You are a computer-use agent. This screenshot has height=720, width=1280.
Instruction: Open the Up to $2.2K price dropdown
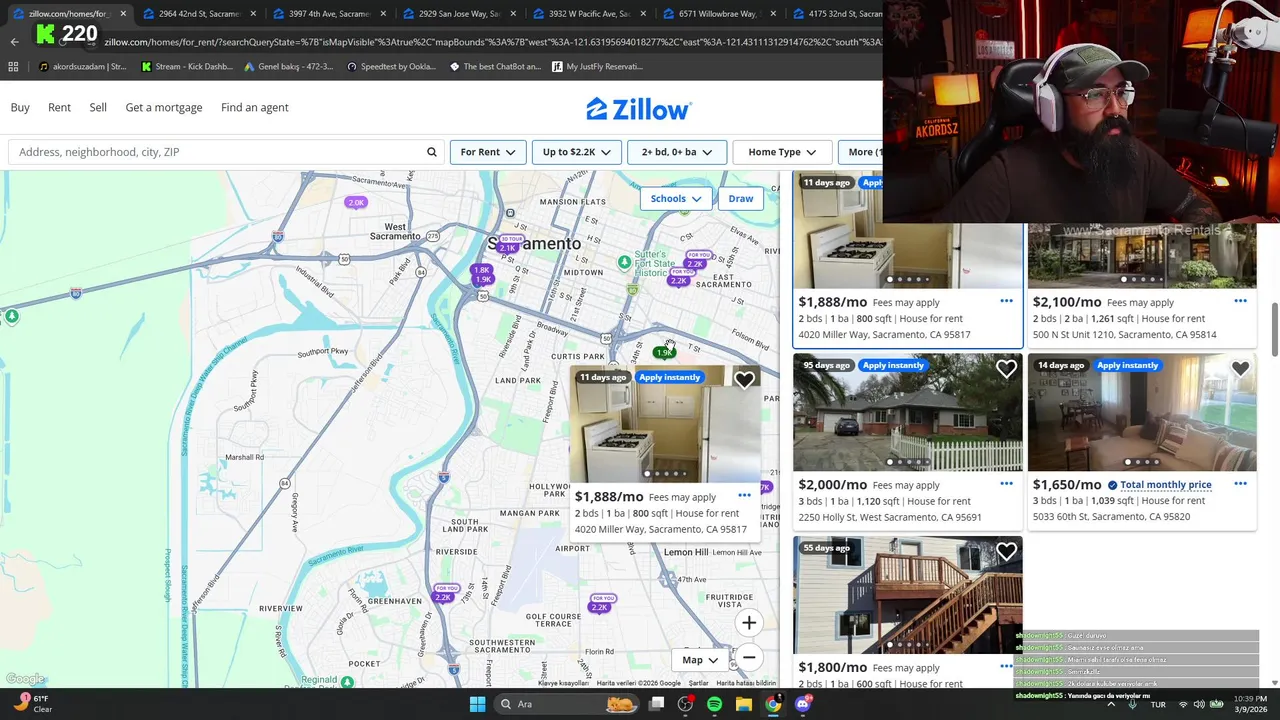click(x=576, y=152)
